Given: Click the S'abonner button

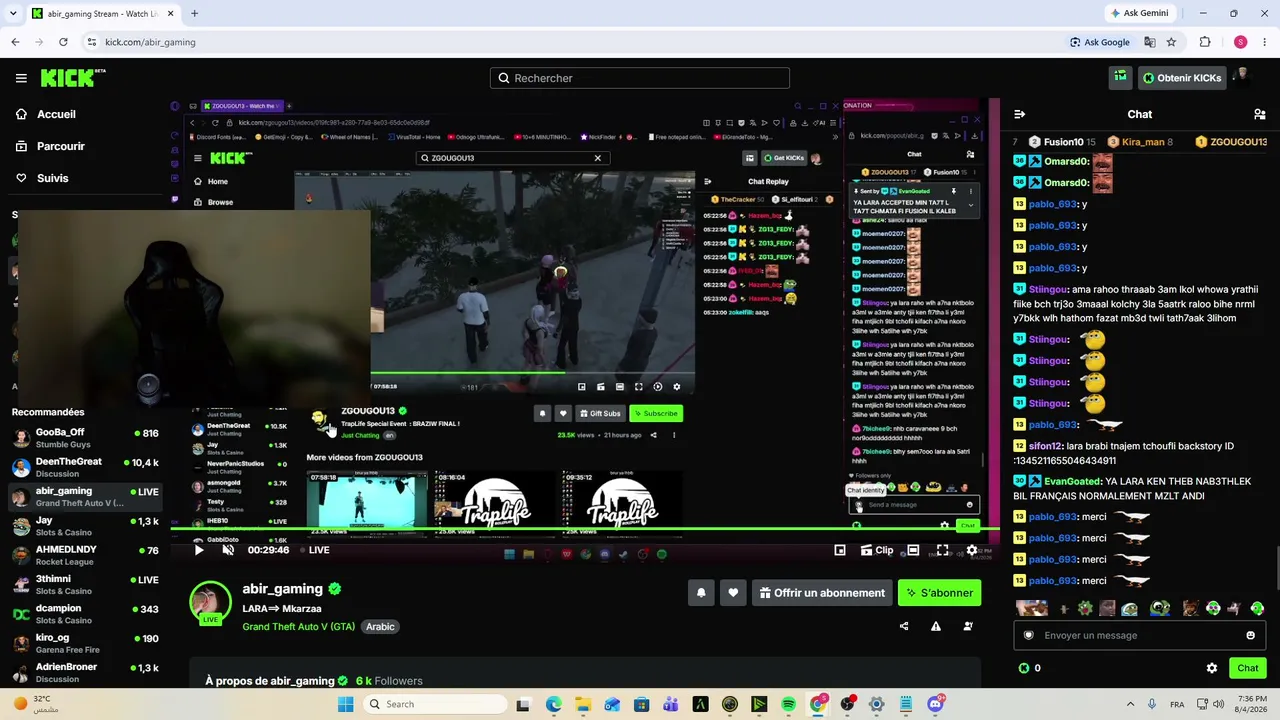Looking at the screenshot, I should [940, 593].
